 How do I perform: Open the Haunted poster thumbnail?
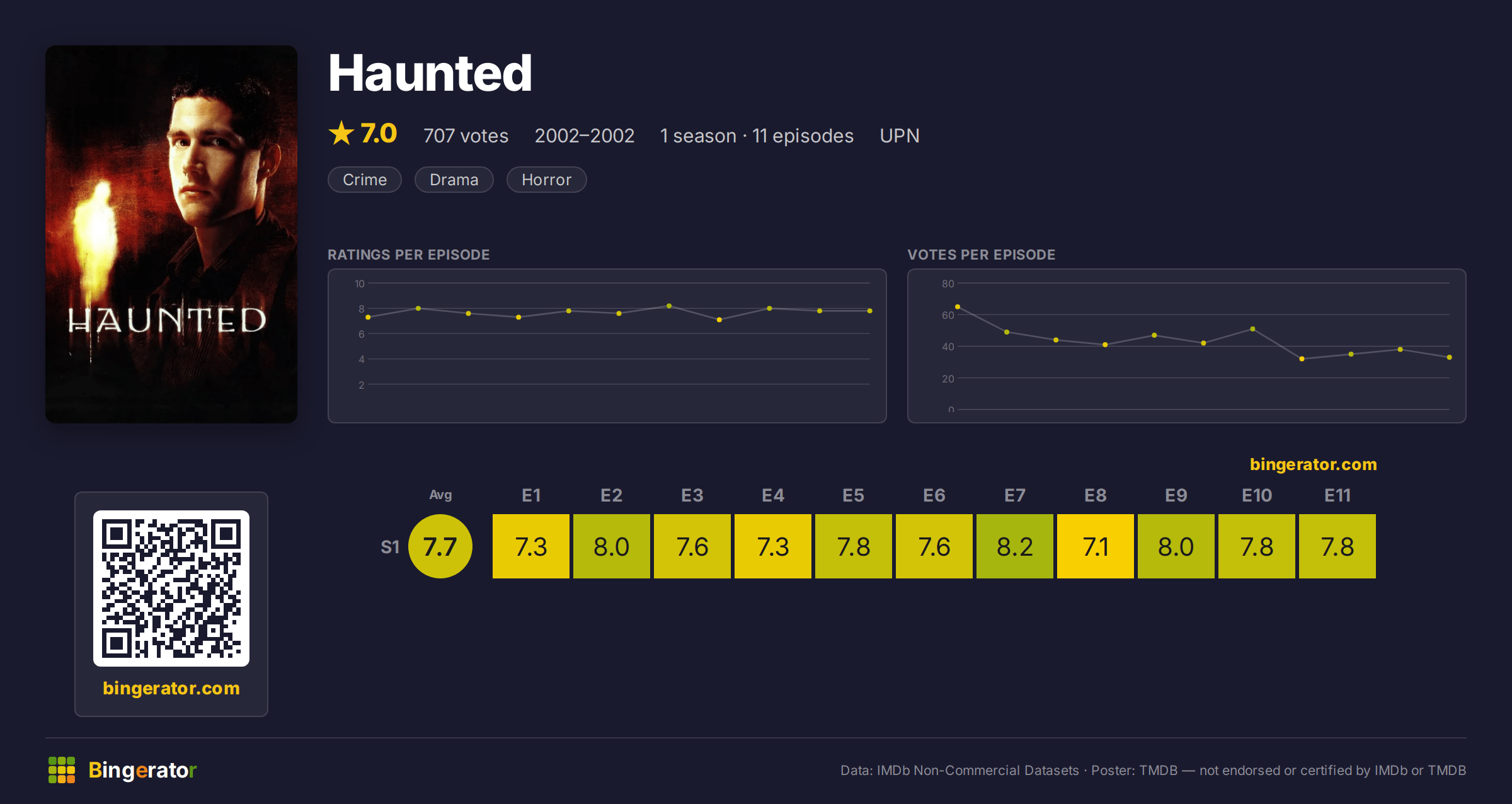coord(171,234)
